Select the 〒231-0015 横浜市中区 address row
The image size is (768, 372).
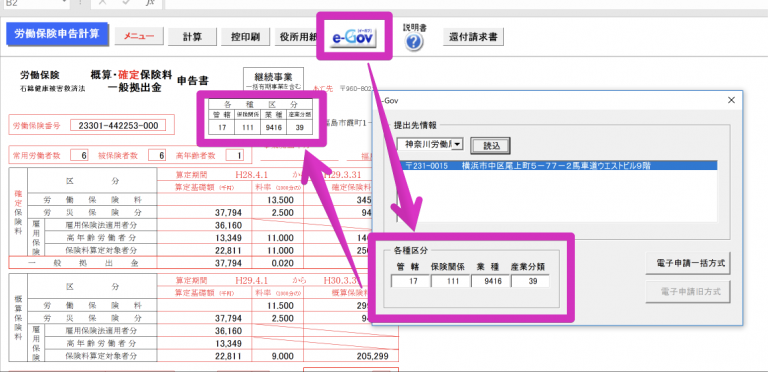coord(558,166)
